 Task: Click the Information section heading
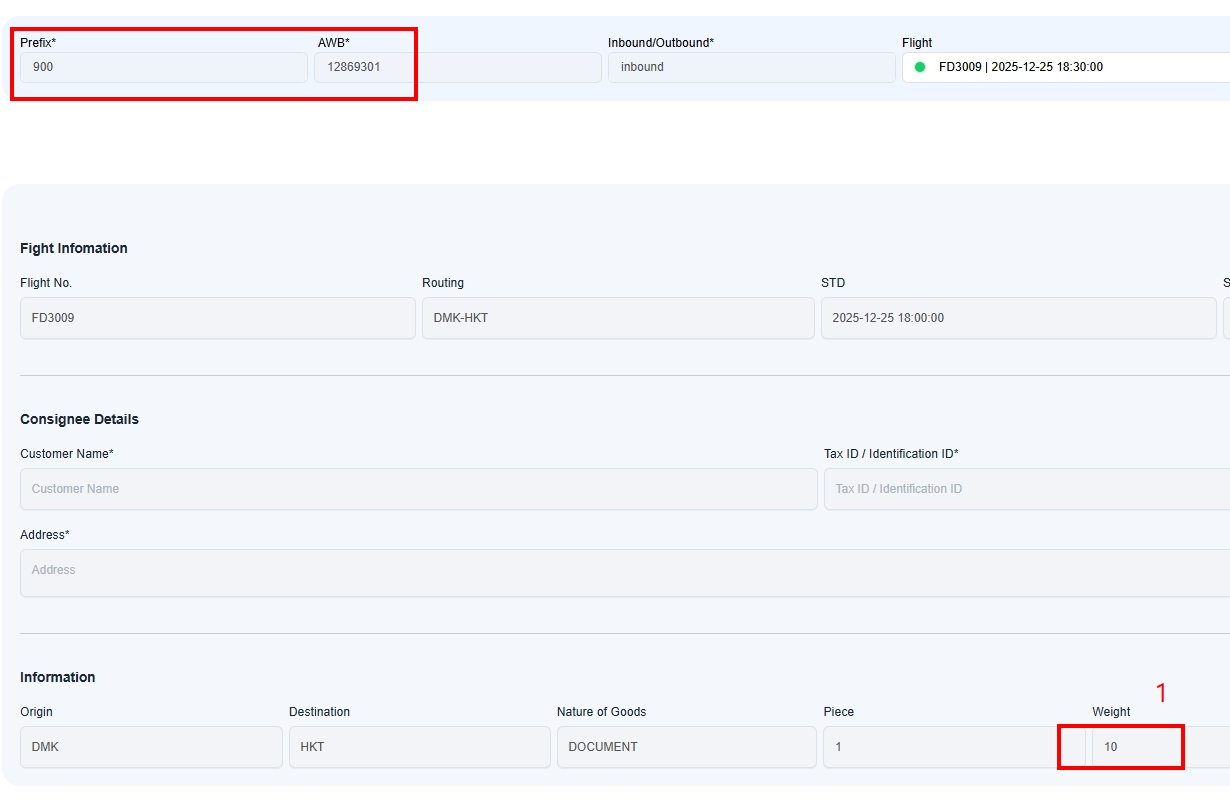(x=58, y=677)
